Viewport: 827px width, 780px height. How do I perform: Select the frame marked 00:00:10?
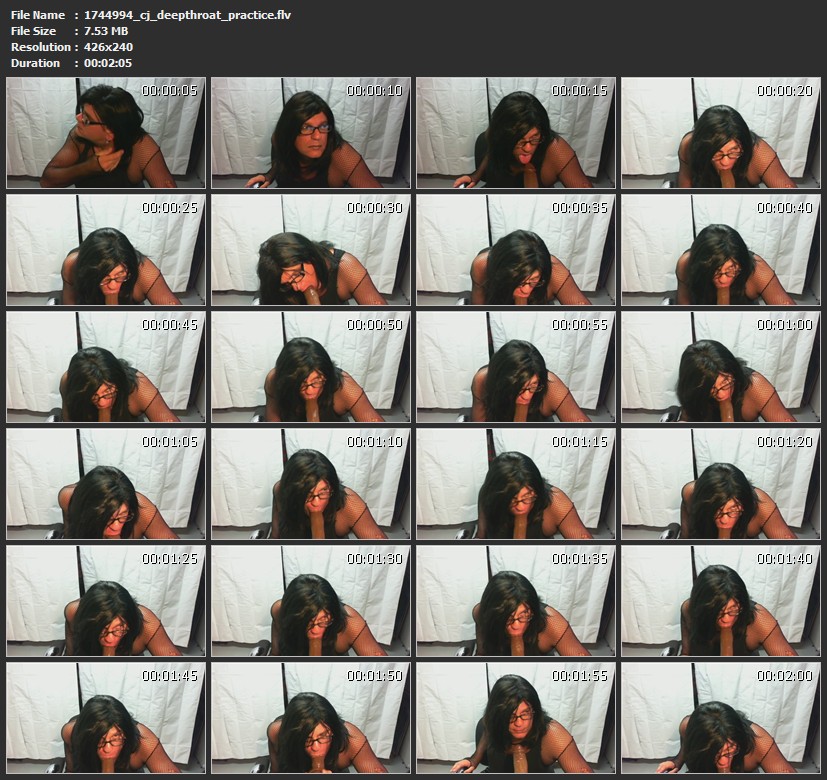(x=311, y=133)
